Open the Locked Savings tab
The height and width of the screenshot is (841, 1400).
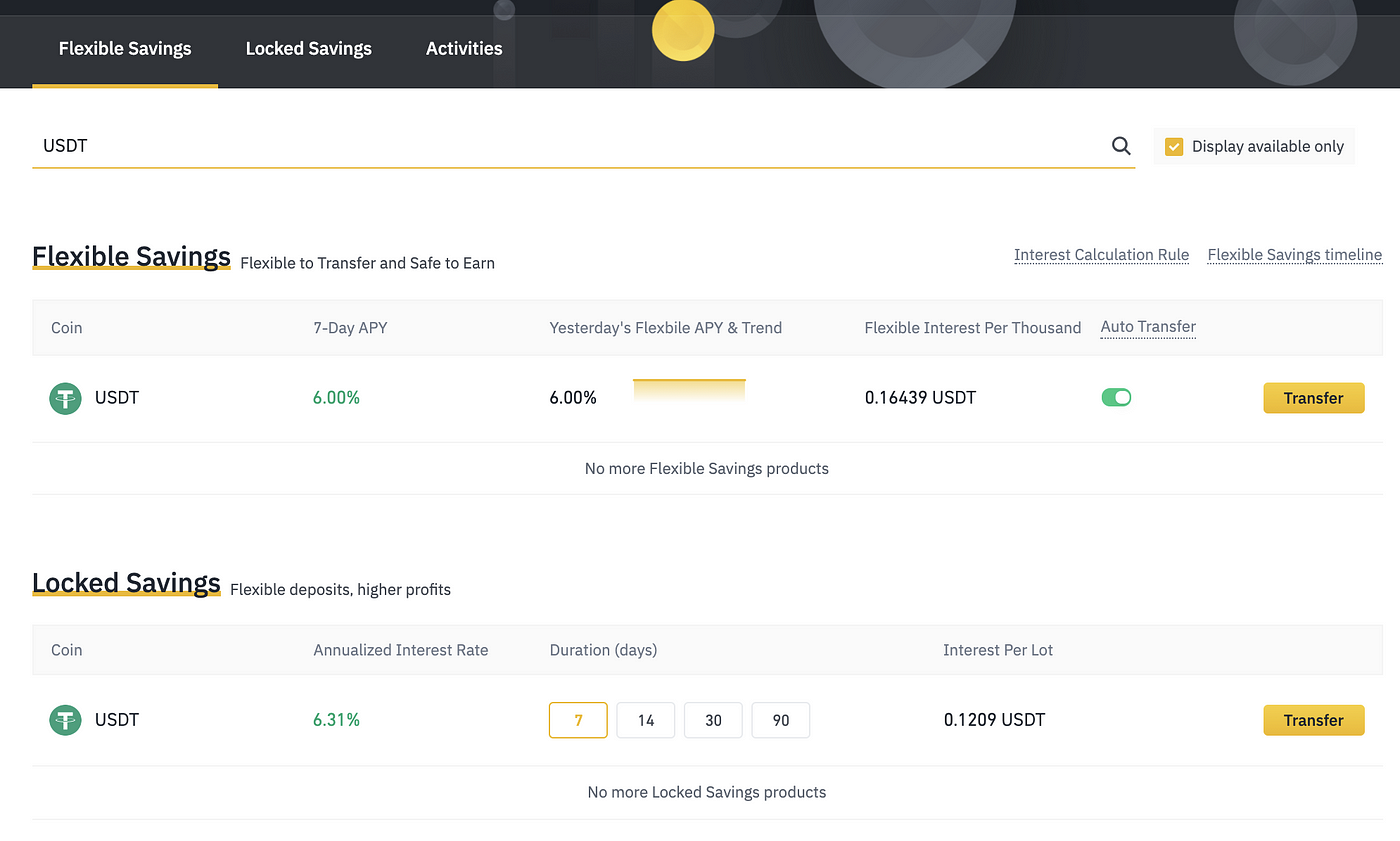308,48
